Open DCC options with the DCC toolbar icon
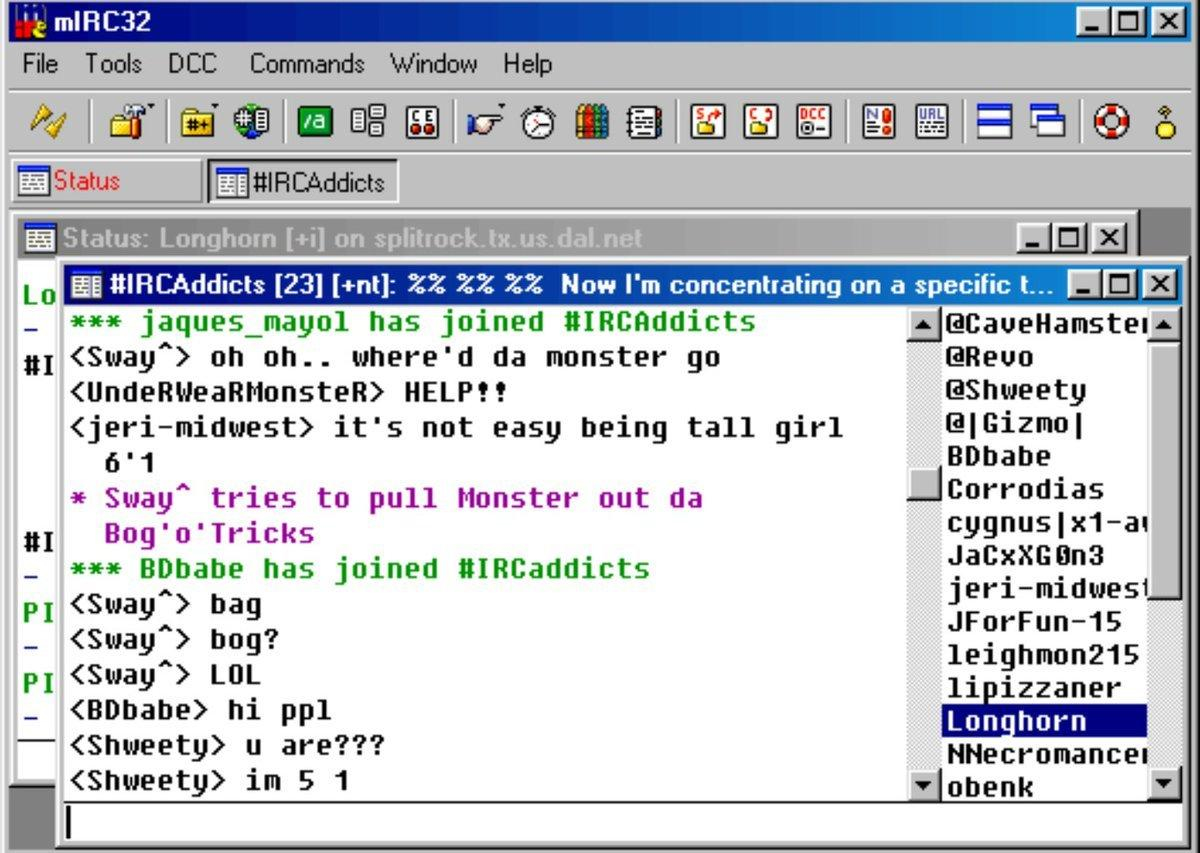Screen dimensions: 1200x853 [815, 122]
